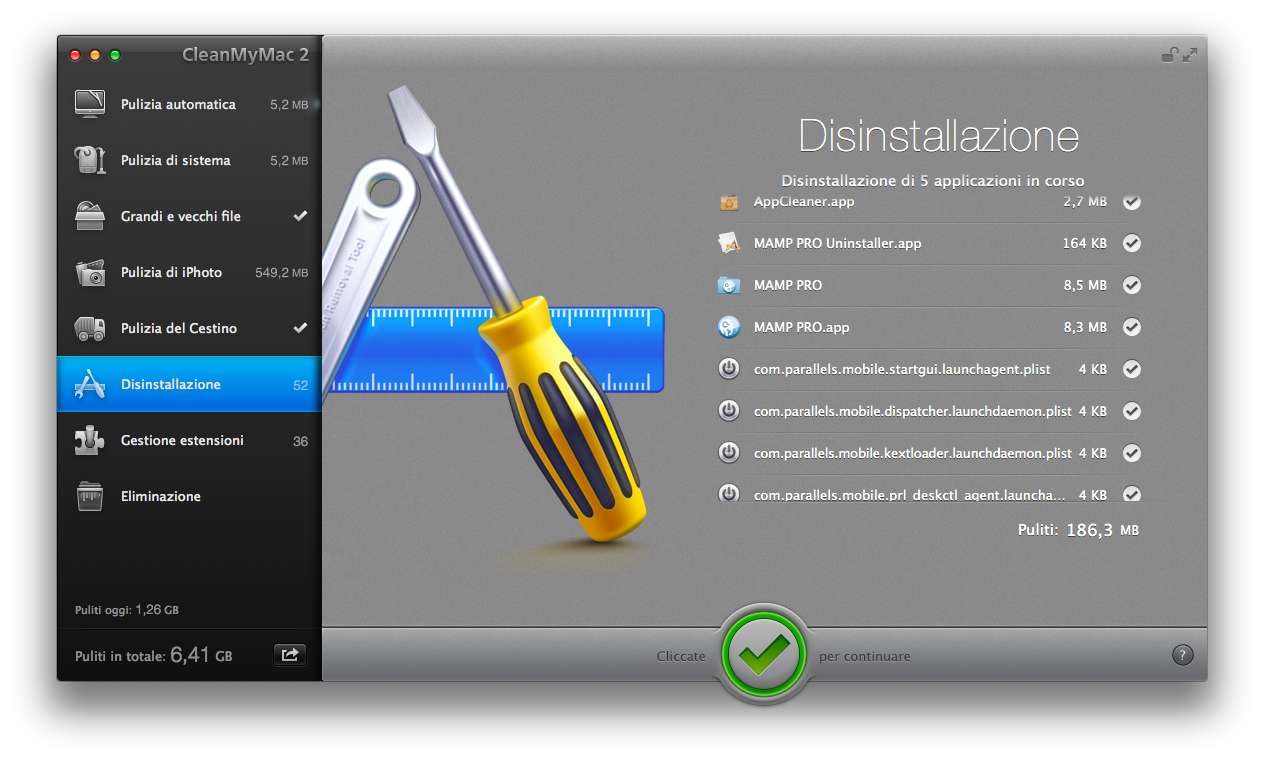Toggle checkmark for MAMP PRO folder
Screen dimensions: 1264x760
(1132, 285)
